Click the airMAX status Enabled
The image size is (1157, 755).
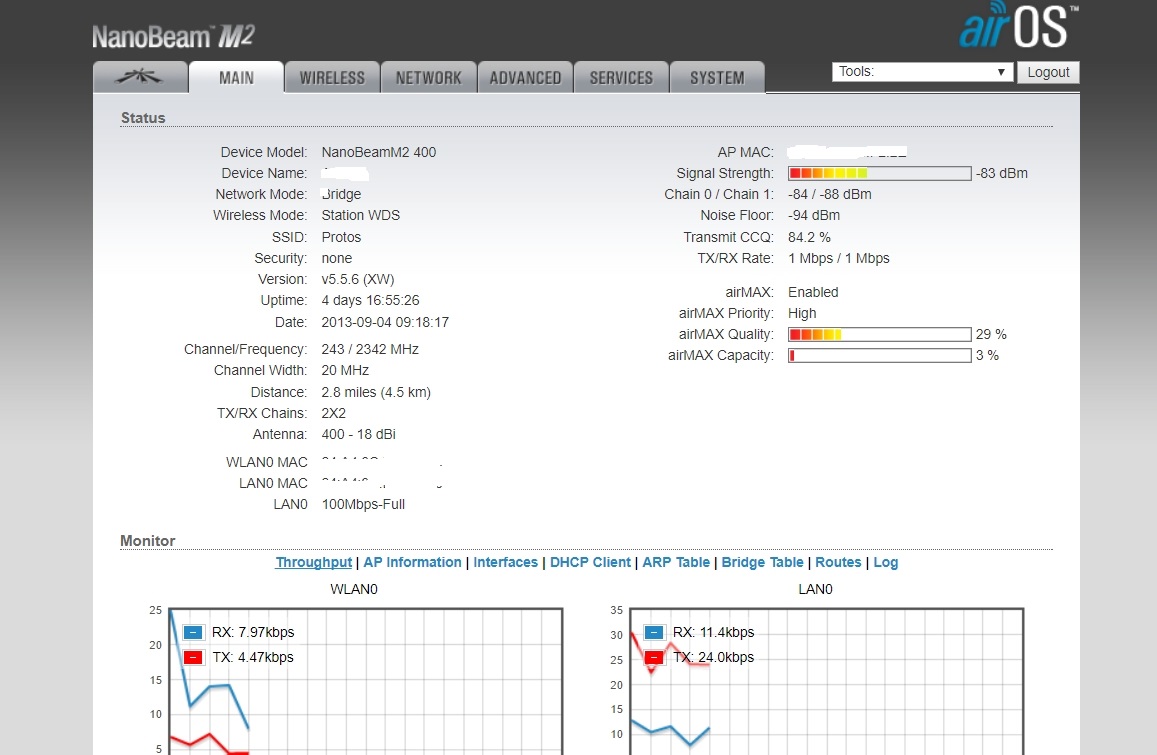click(x=813, y=292)
